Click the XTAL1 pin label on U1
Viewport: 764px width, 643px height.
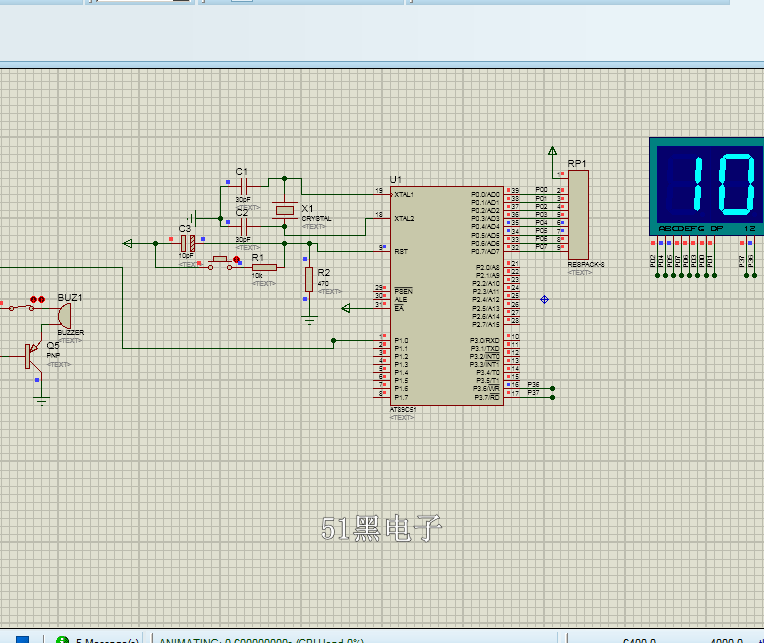(404, 194)
